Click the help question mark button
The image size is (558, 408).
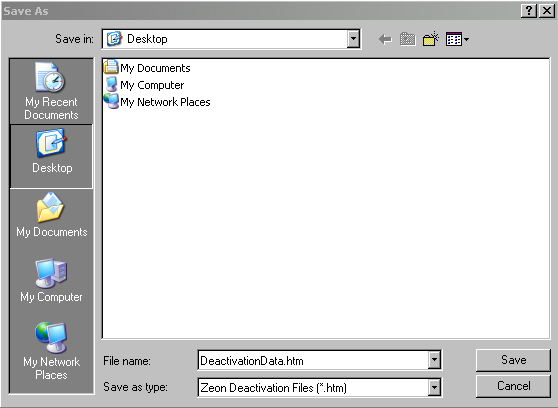[x=529, y=11]
